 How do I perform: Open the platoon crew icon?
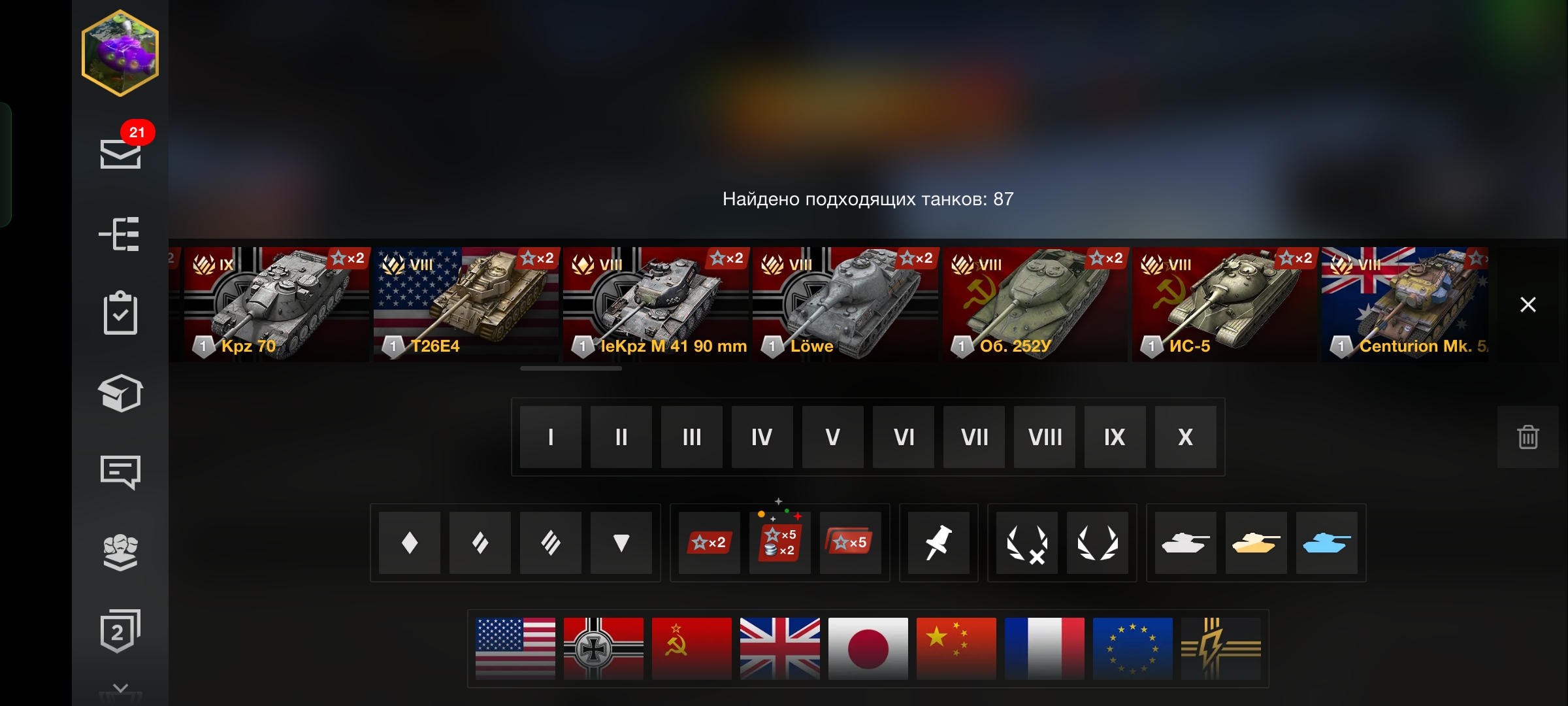120,552
